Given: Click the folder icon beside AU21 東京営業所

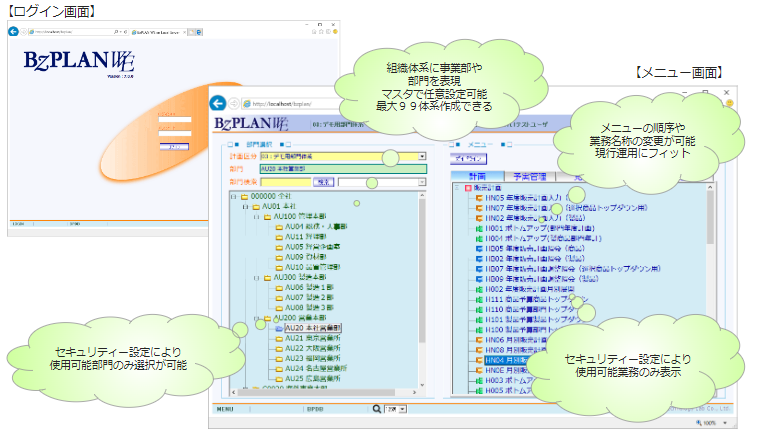Looking at the screenshot, I should click(279, 338).
